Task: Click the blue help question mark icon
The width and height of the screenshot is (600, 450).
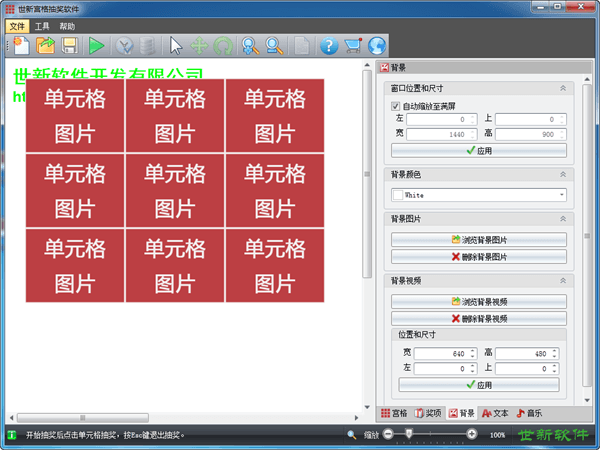Action: [x=328, y=45]
